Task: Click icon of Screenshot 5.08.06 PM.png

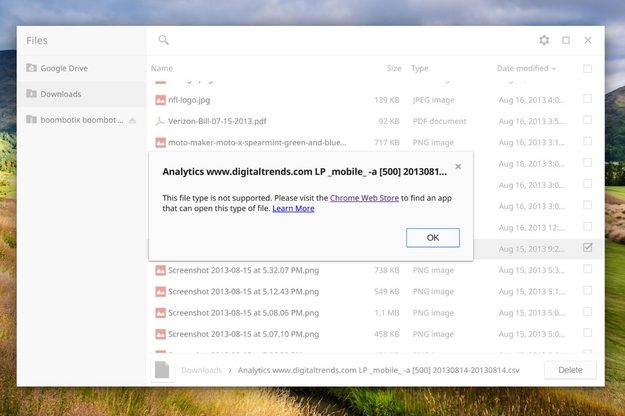Action: (160, 313)
